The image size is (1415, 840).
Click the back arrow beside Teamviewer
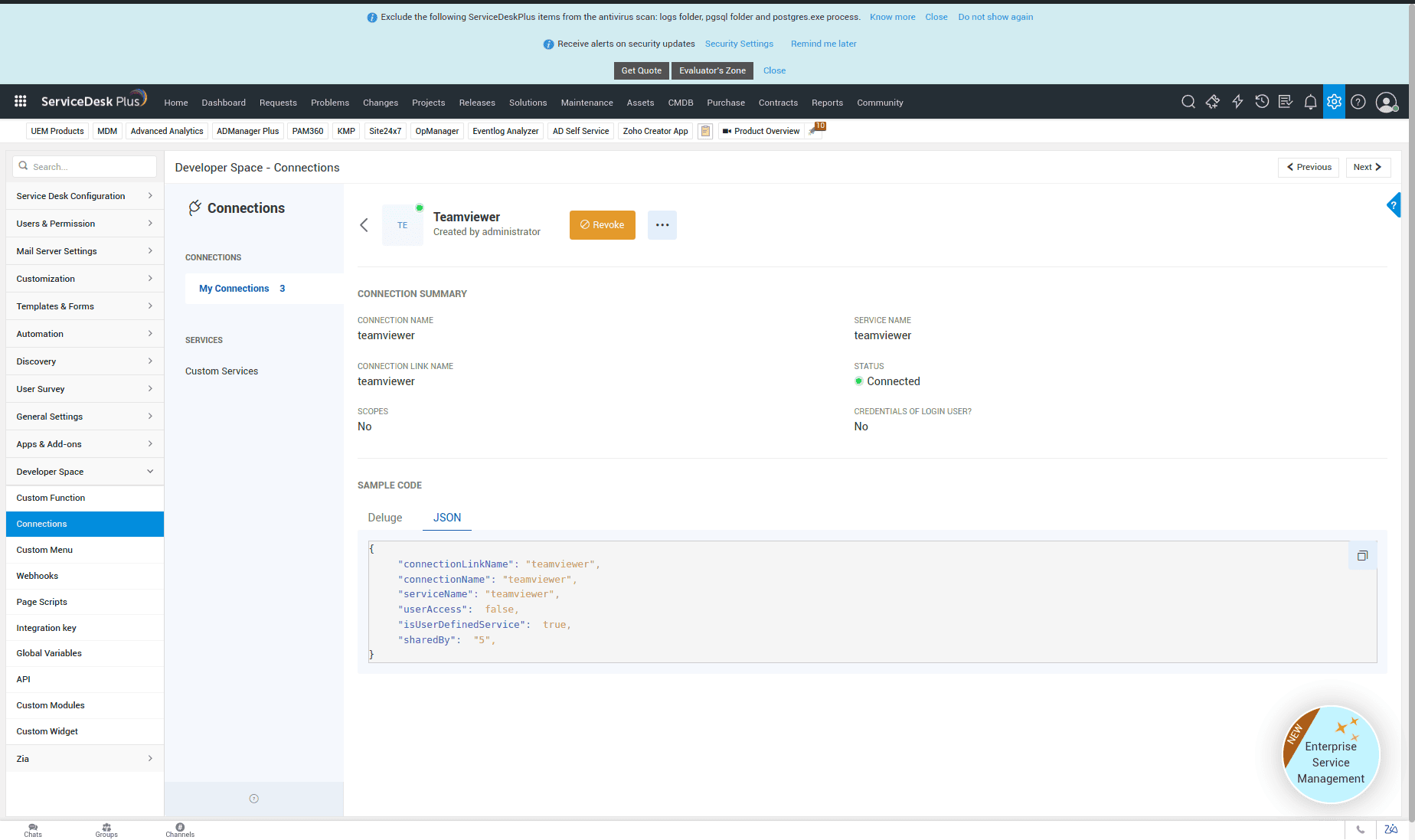364,225
